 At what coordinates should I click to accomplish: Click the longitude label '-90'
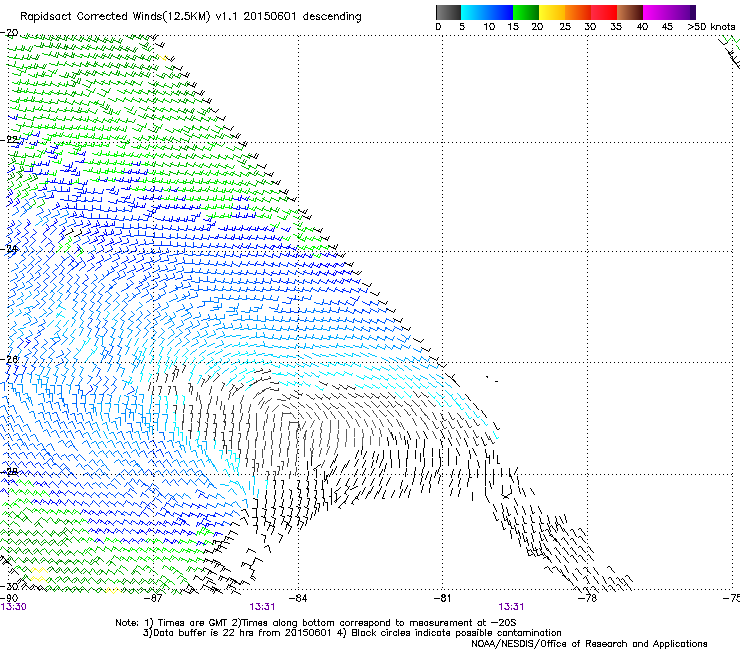coord(9,598)
